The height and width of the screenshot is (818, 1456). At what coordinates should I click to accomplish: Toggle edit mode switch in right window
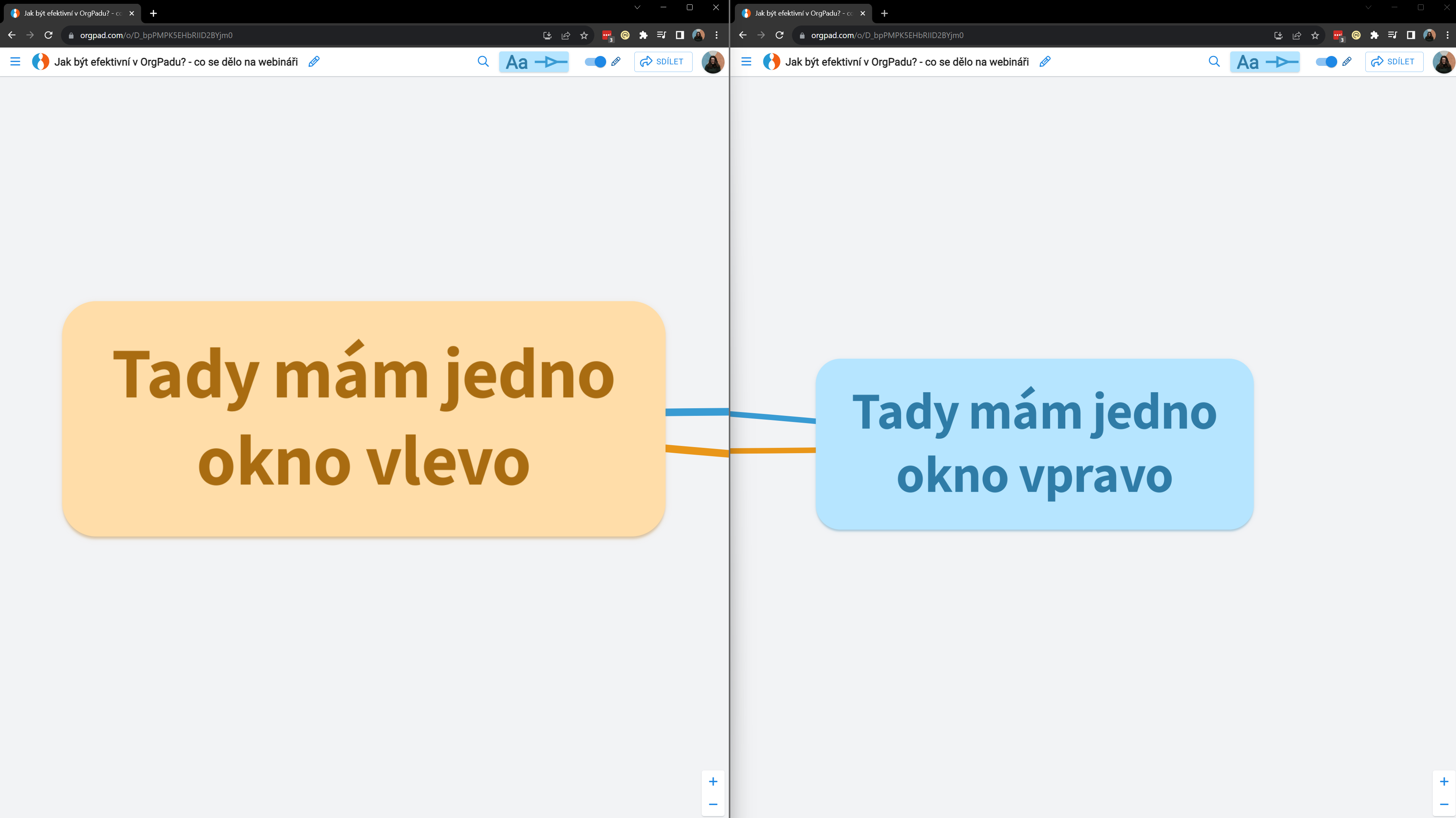1326,62
